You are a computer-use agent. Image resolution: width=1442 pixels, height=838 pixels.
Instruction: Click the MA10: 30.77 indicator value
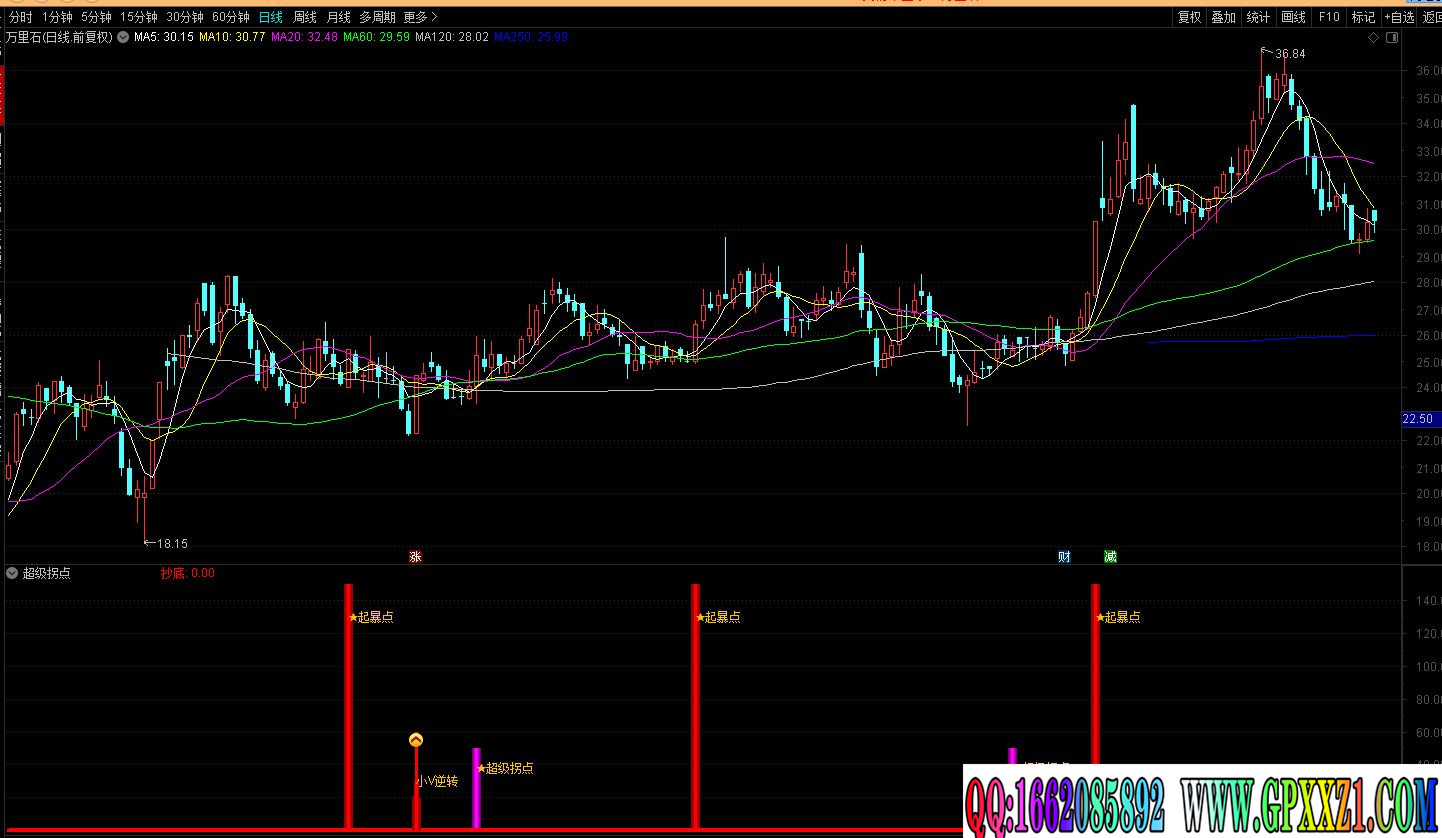point(232,37)
